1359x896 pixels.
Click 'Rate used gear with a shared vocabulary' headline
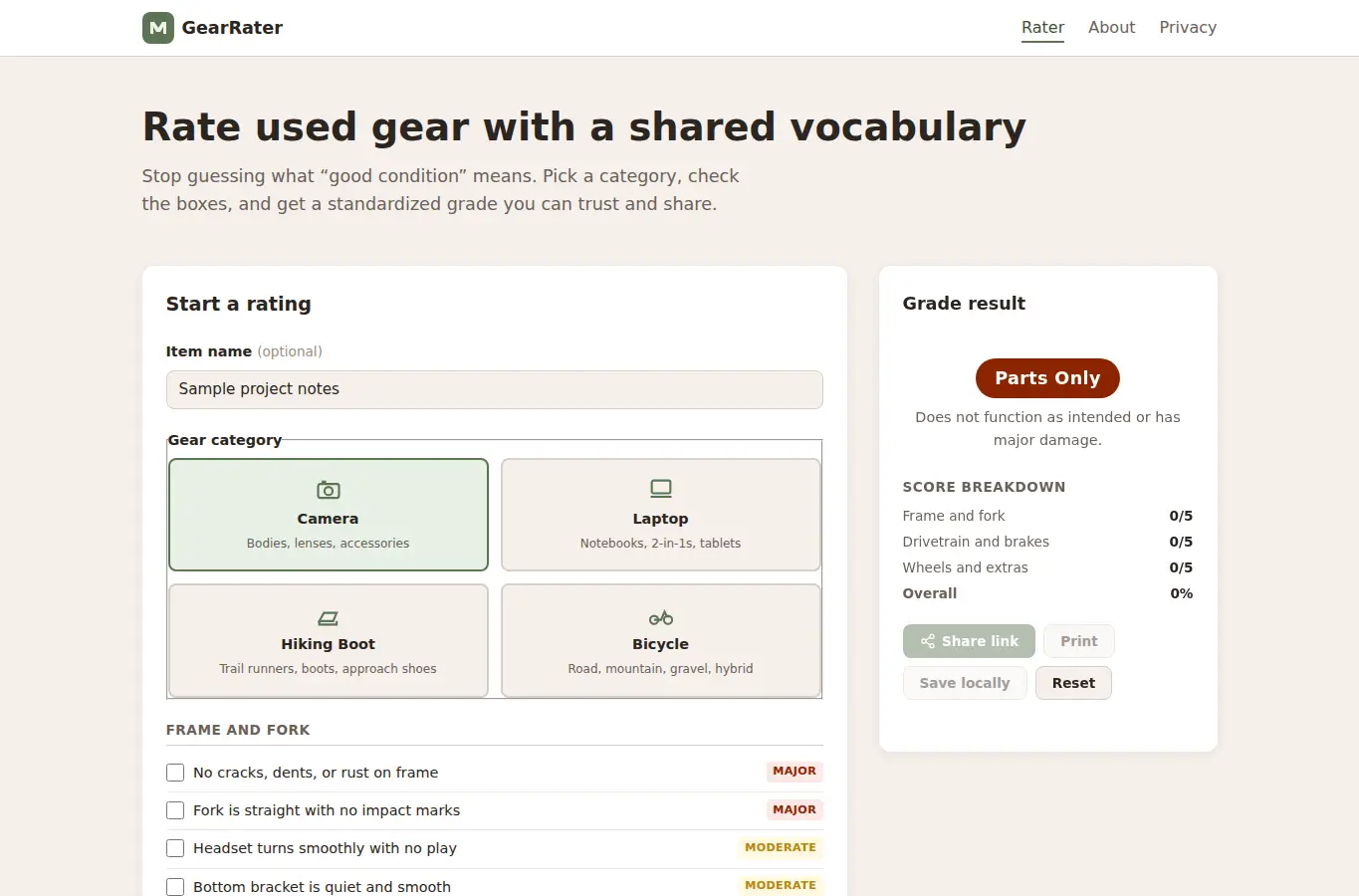click(x=583, y=127)
